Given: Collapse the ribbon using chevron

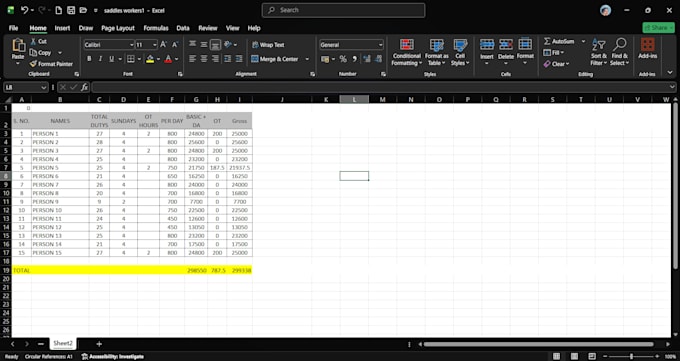Looking at the screenshot, I should coord(670,72).
